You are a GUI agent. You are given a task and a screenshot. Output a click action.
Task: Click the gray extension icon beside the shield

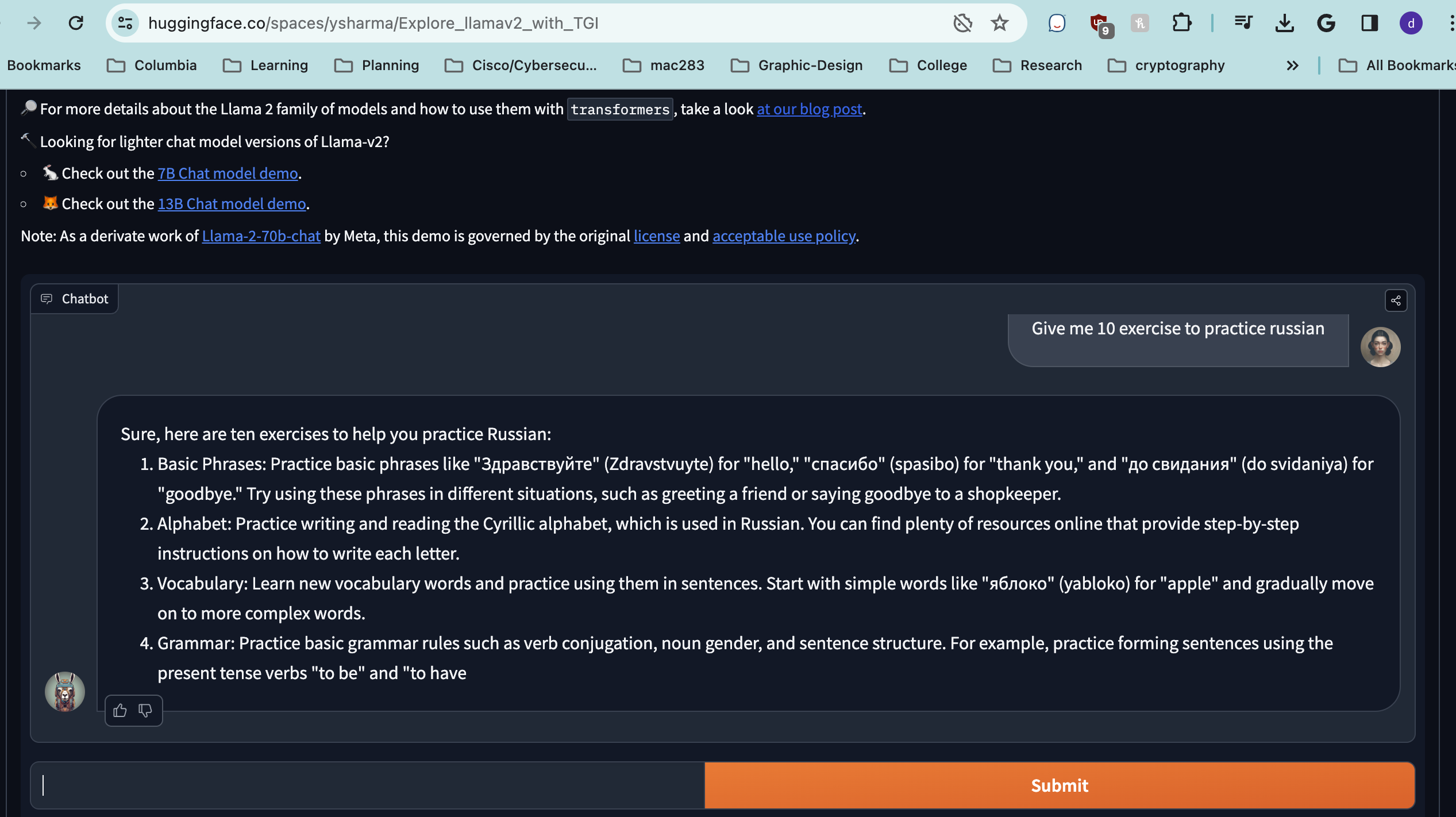[x=1139, y=23]
